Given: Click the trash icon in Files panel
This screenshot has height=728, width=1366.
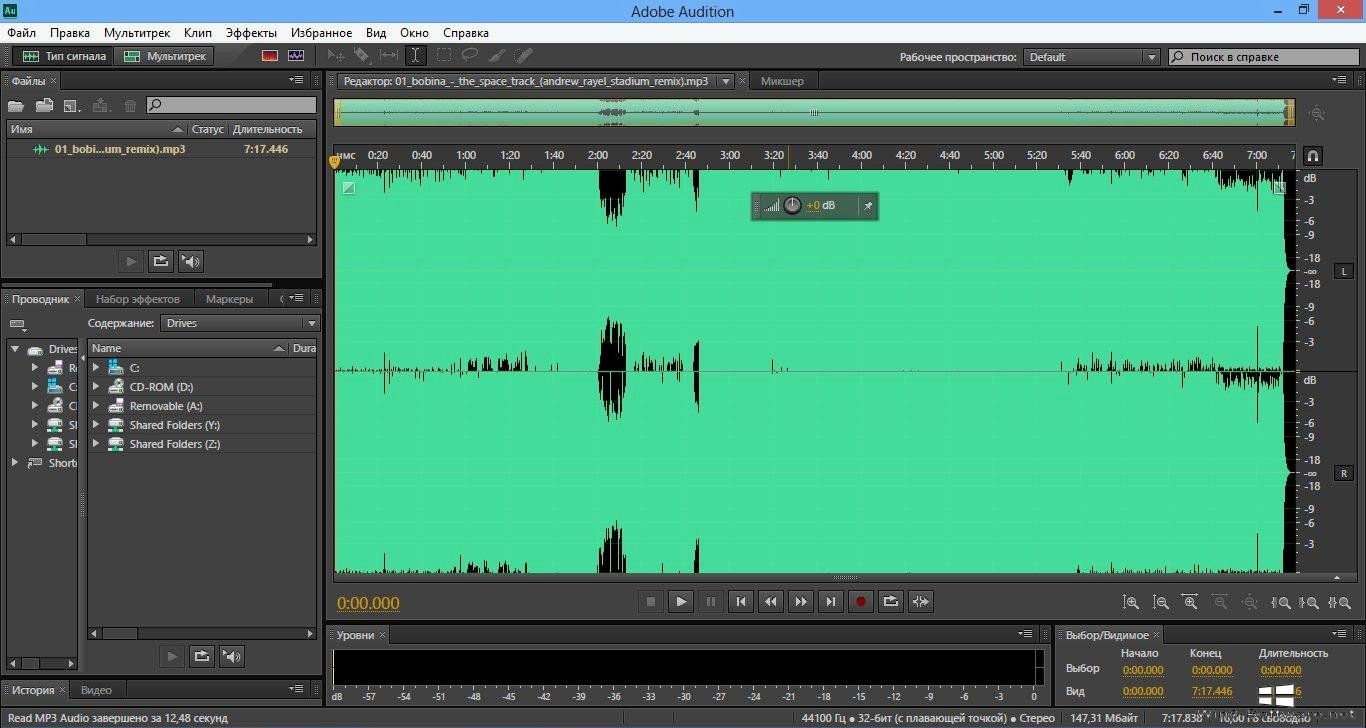Looking at the screenshot, I should click(130, 105).
